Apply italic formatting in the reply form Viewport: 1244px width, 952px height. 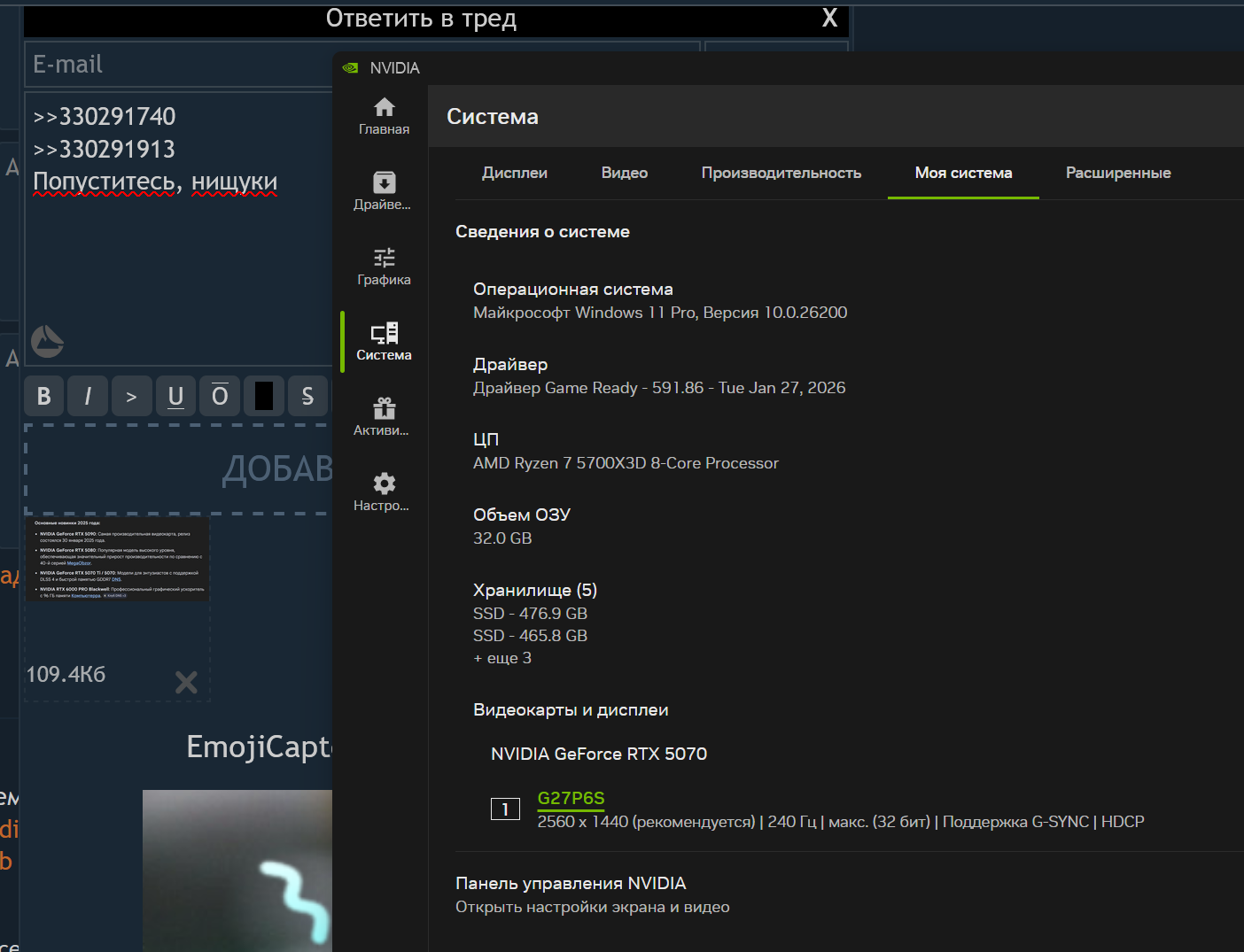88,396
